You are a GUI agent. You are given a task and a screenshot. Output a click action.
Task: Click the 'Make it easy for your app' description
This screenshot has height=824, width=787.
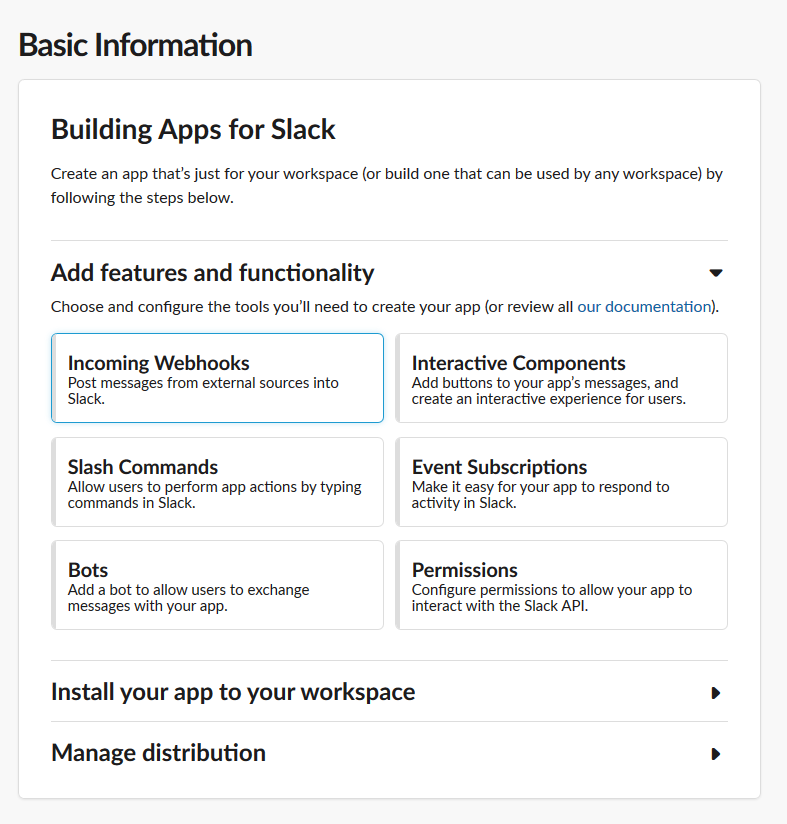point(540,495)
